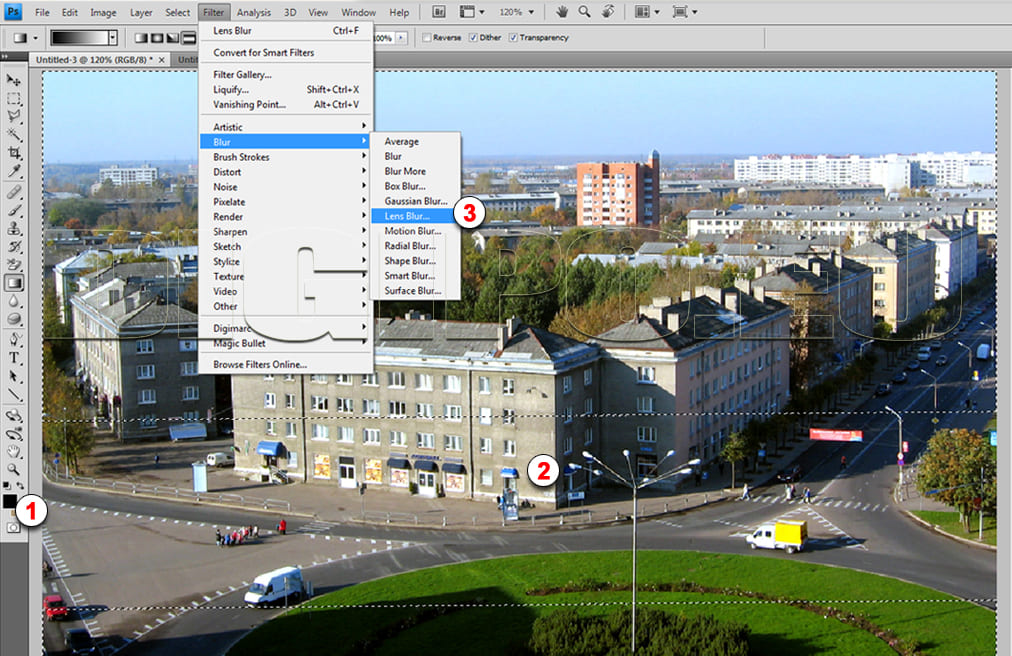The image size is (1012, 656).
Task: Select the Blur drop tool
Action: [14, 301]
